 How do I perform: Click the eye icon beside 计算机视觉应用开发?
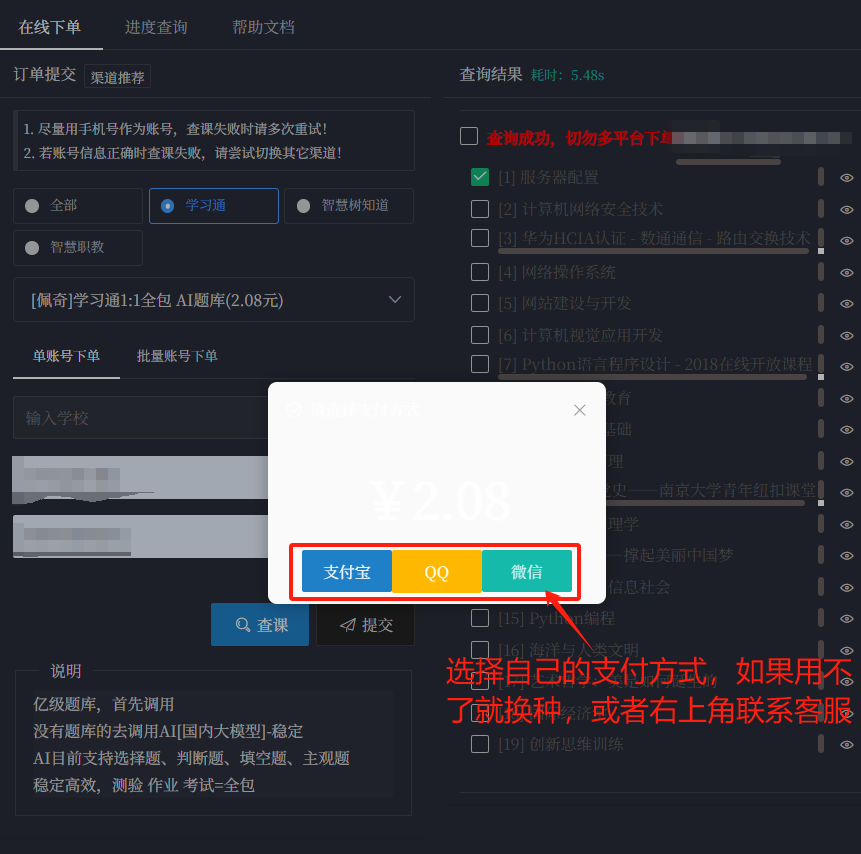click(x=847, y=335)
